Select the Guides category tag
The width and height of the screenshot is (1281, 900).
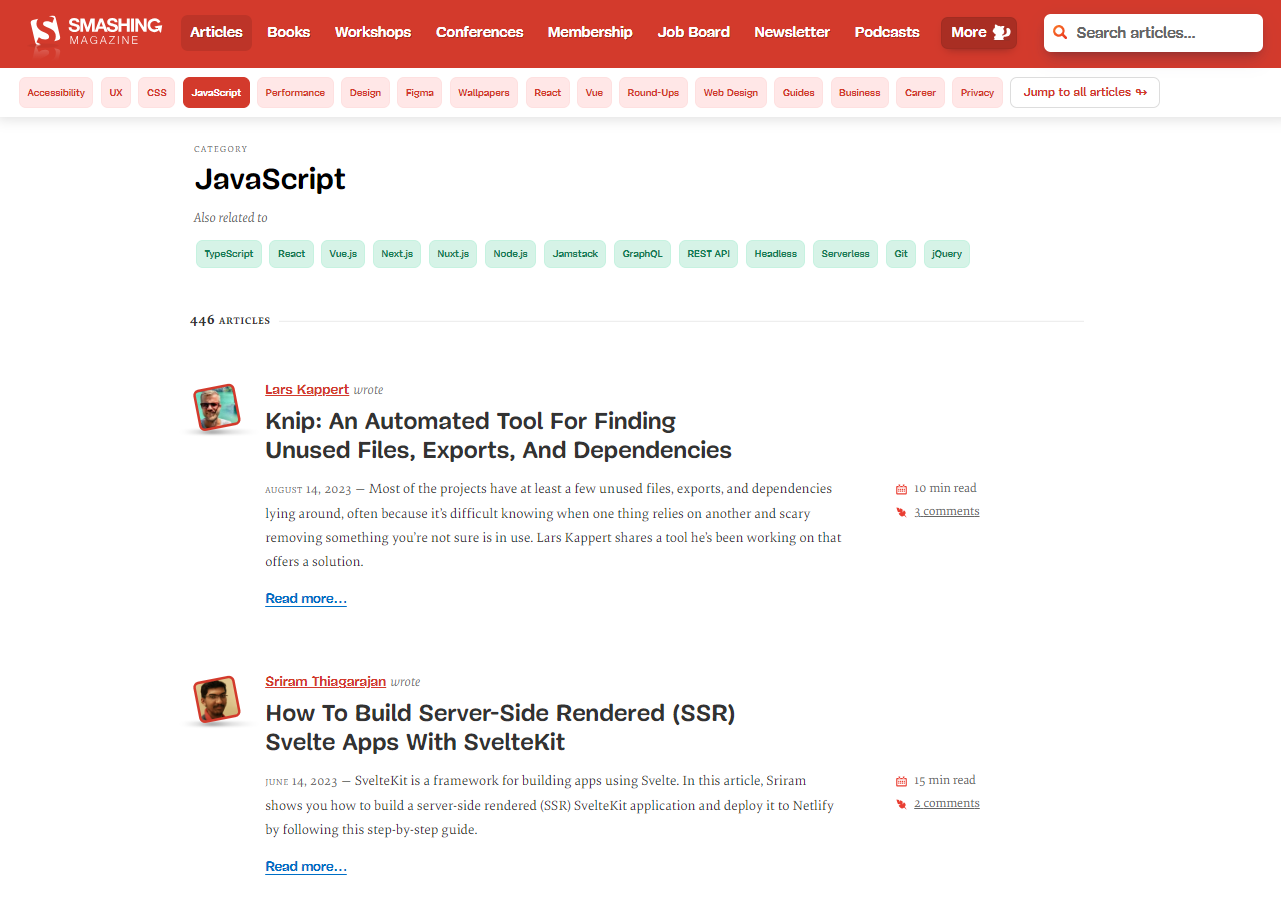tap(799, 93)
